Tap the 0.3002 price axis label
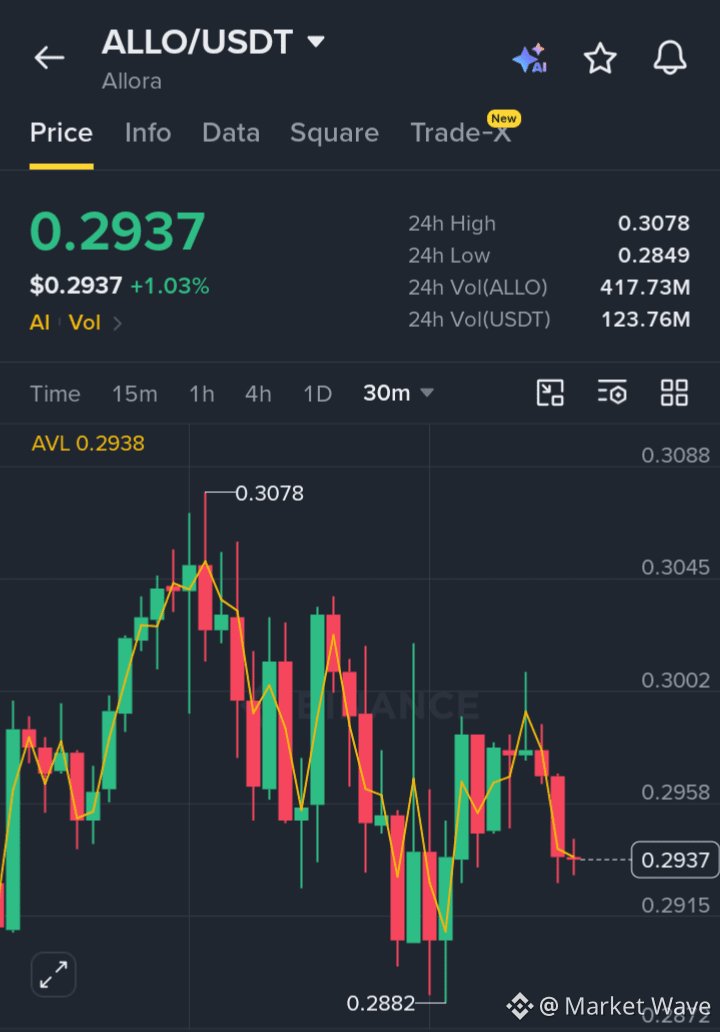 point(676,680)
